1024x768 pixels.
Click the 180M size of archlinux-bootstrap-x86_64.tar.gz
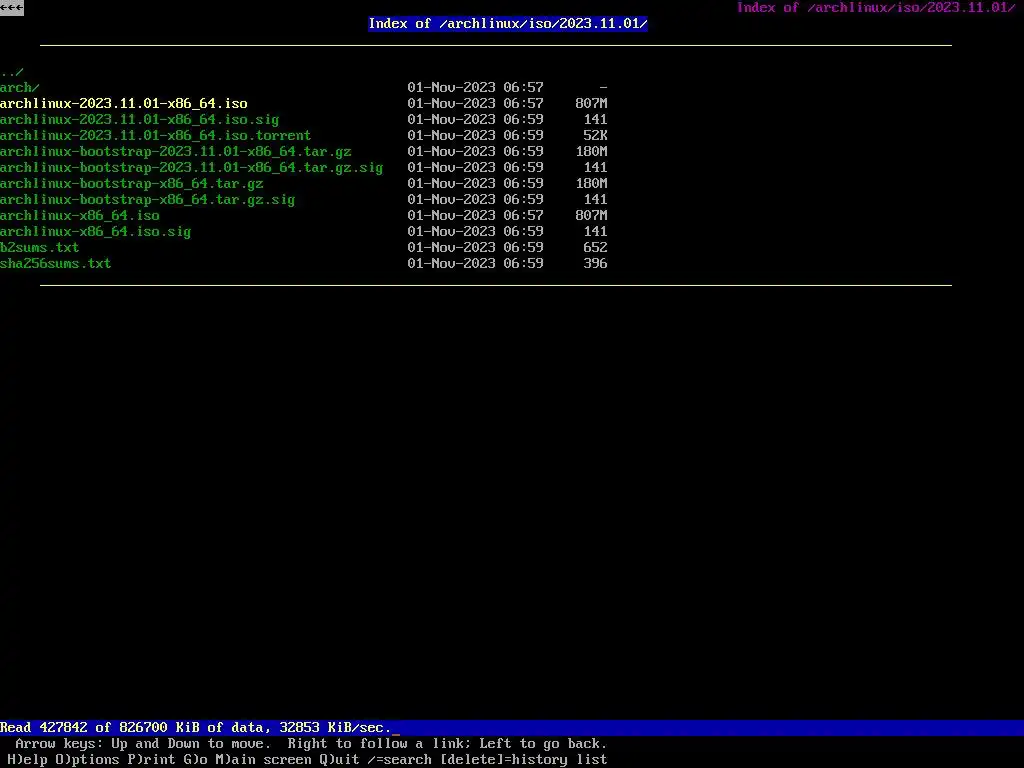tap(592, 184)
